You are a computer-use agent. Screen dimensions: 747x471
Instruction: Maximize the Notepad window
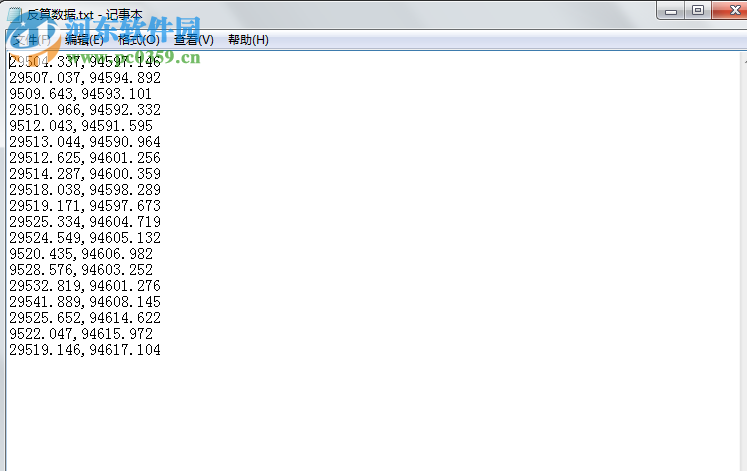698,10
